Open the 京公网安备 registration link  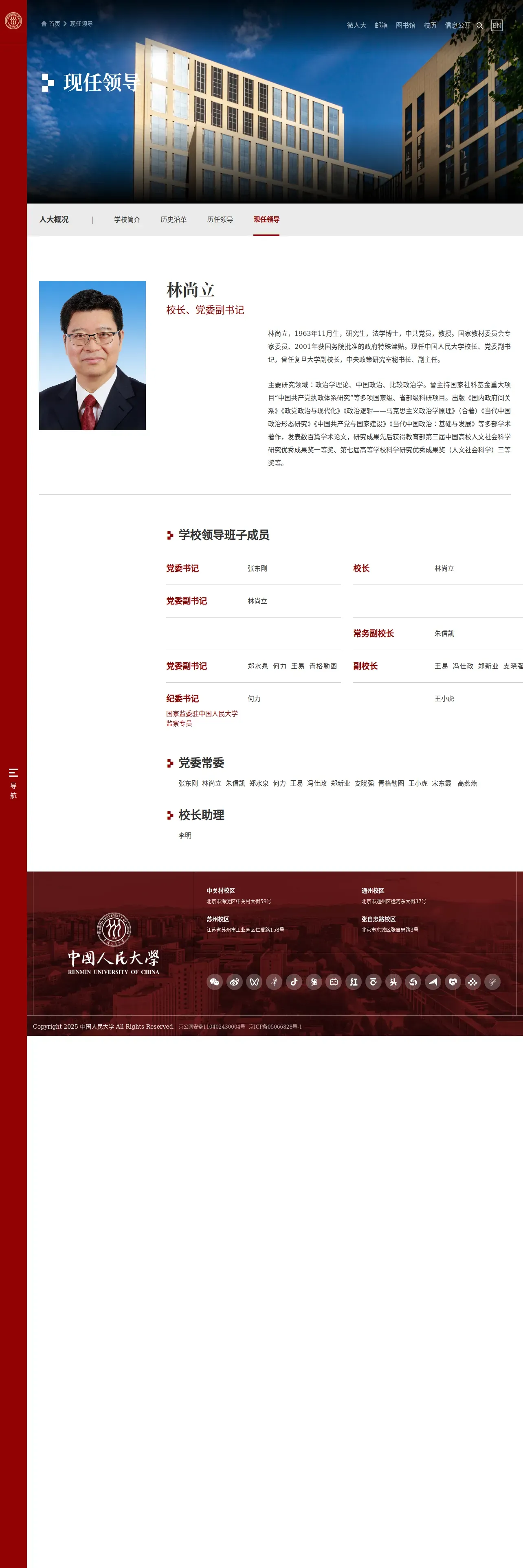tap(212, 1027)
